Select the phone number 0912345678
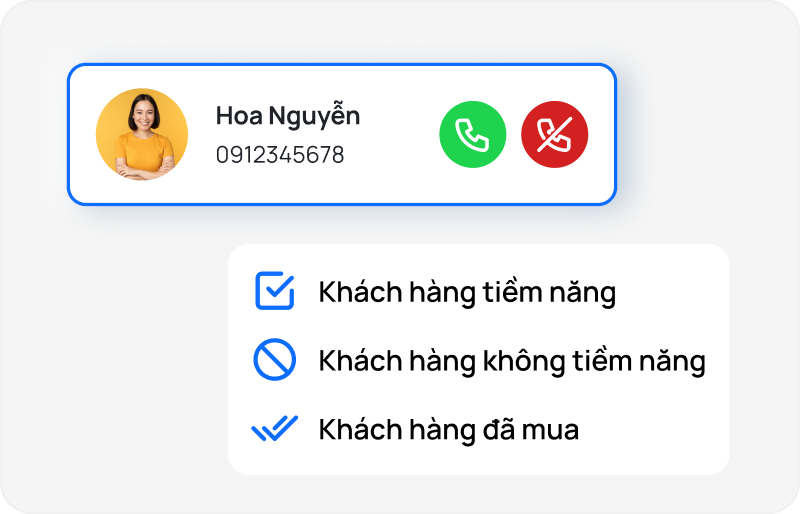This screenshot has width=800, height=514. (280, 155)
